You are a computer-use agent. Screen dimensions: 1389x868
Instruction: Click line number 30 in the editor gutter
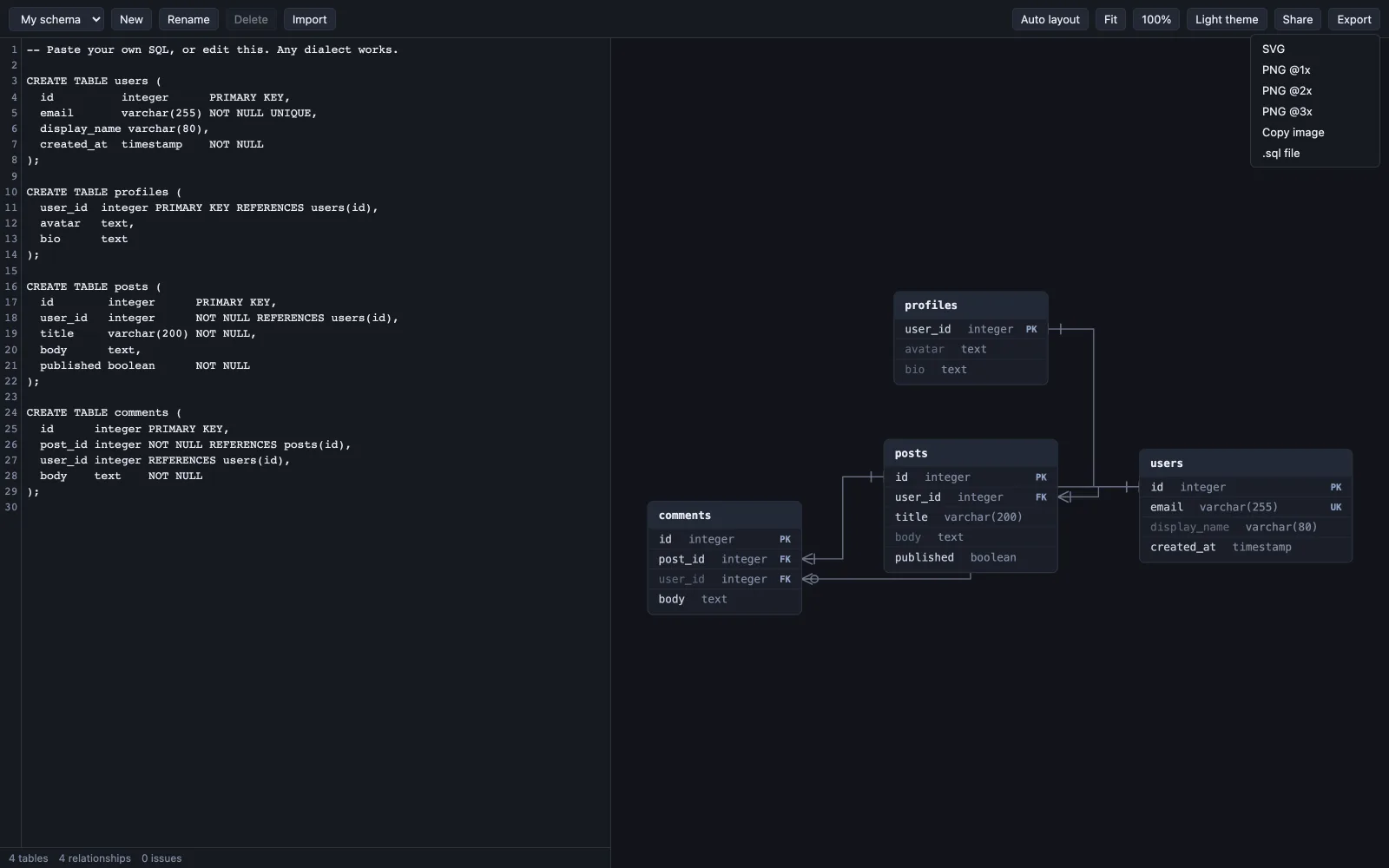point(10,507)
